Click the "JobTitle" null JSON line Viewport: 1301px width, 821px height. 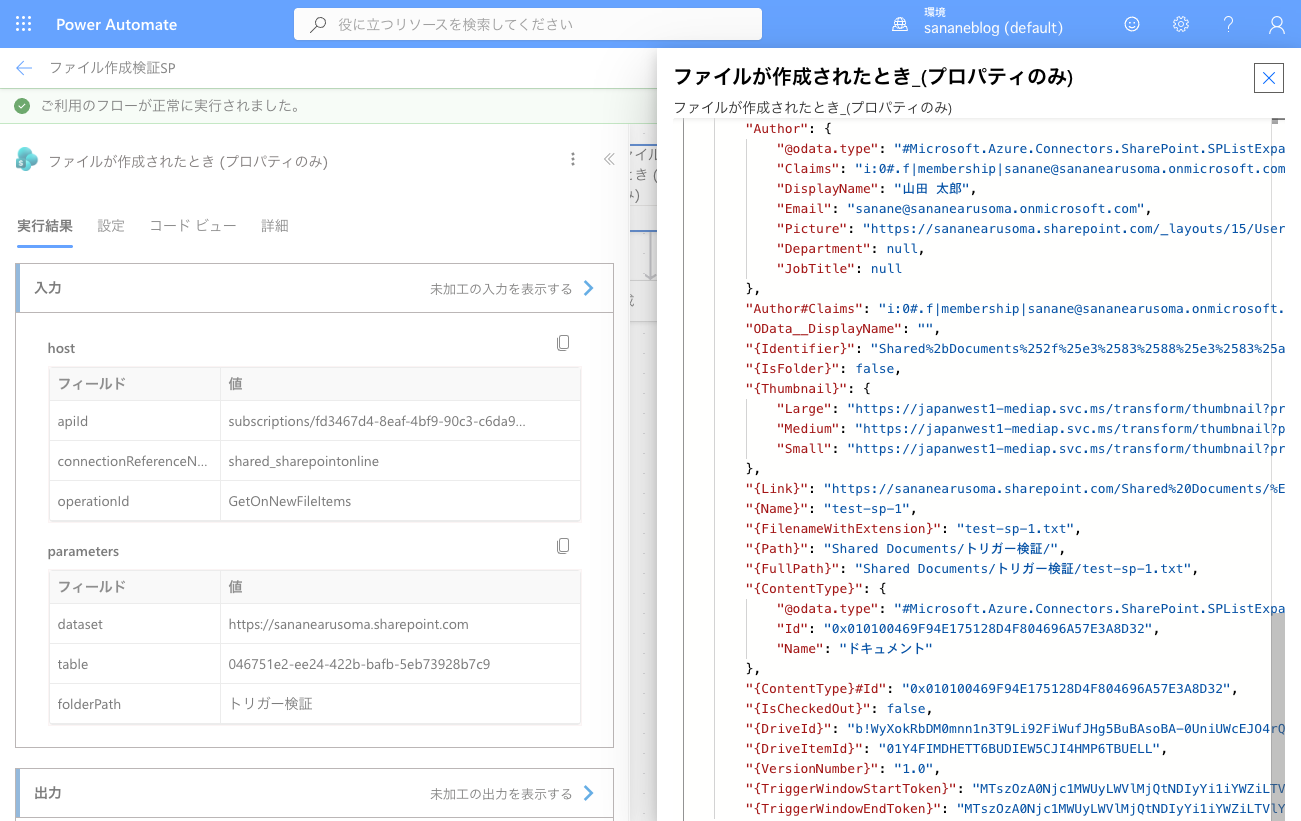(x=839, y=268)
